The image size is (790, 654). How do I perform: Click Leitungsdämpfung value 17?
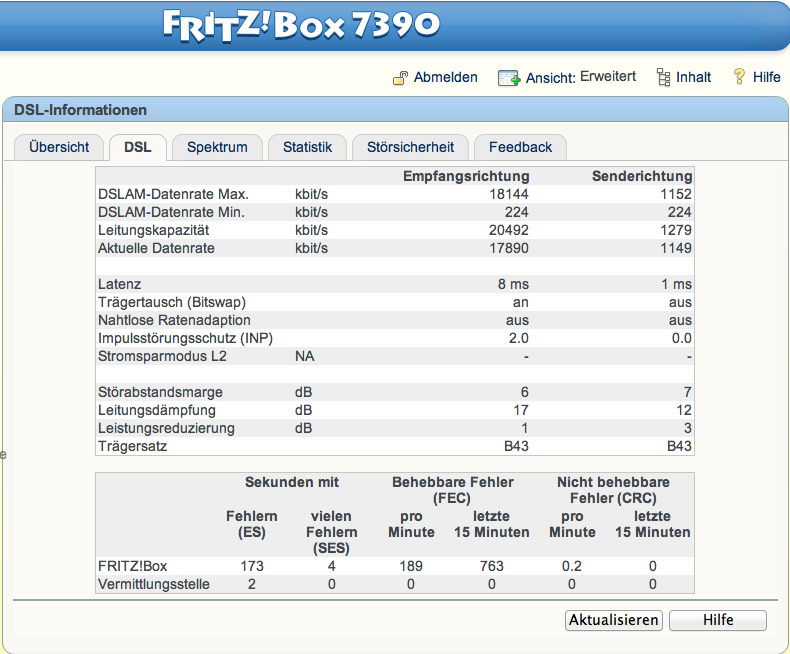point(521,411)
